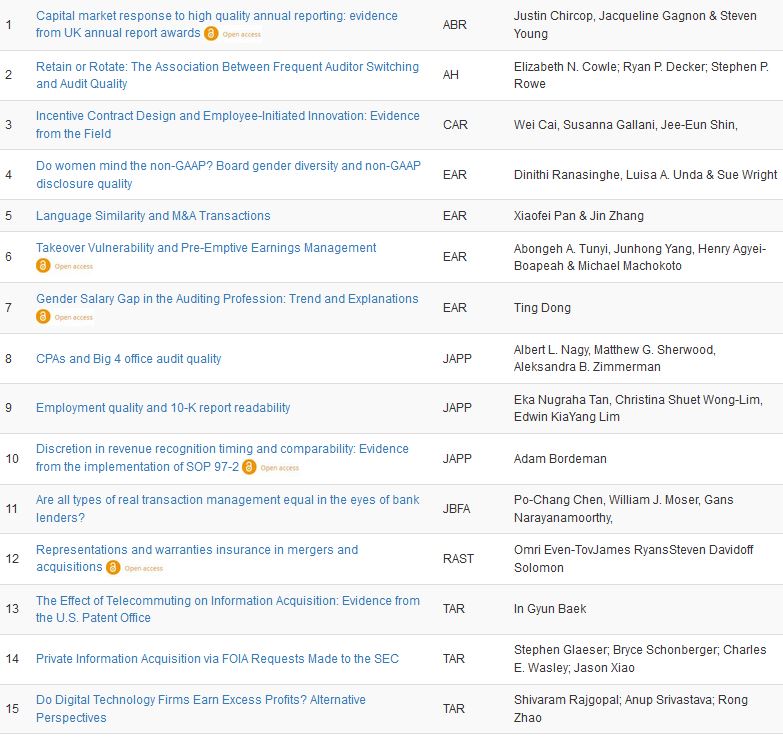Viewport: 783px width, 738px height.
Task: Open 'The Effect of Telecommuting on Information Acquisition' link
Action: pyautogui.click(x=228, y=609)
